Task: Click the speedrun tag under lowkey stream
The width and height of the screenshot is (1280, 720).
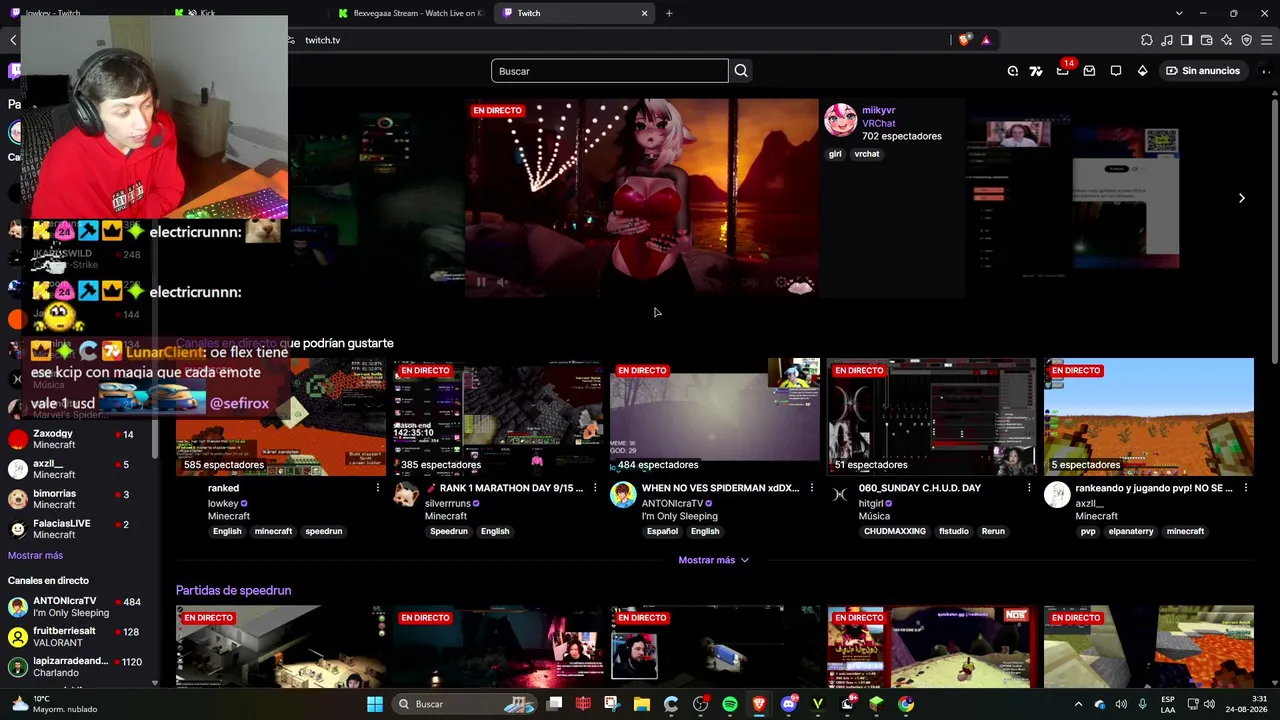Action: (x=324, y=531)
